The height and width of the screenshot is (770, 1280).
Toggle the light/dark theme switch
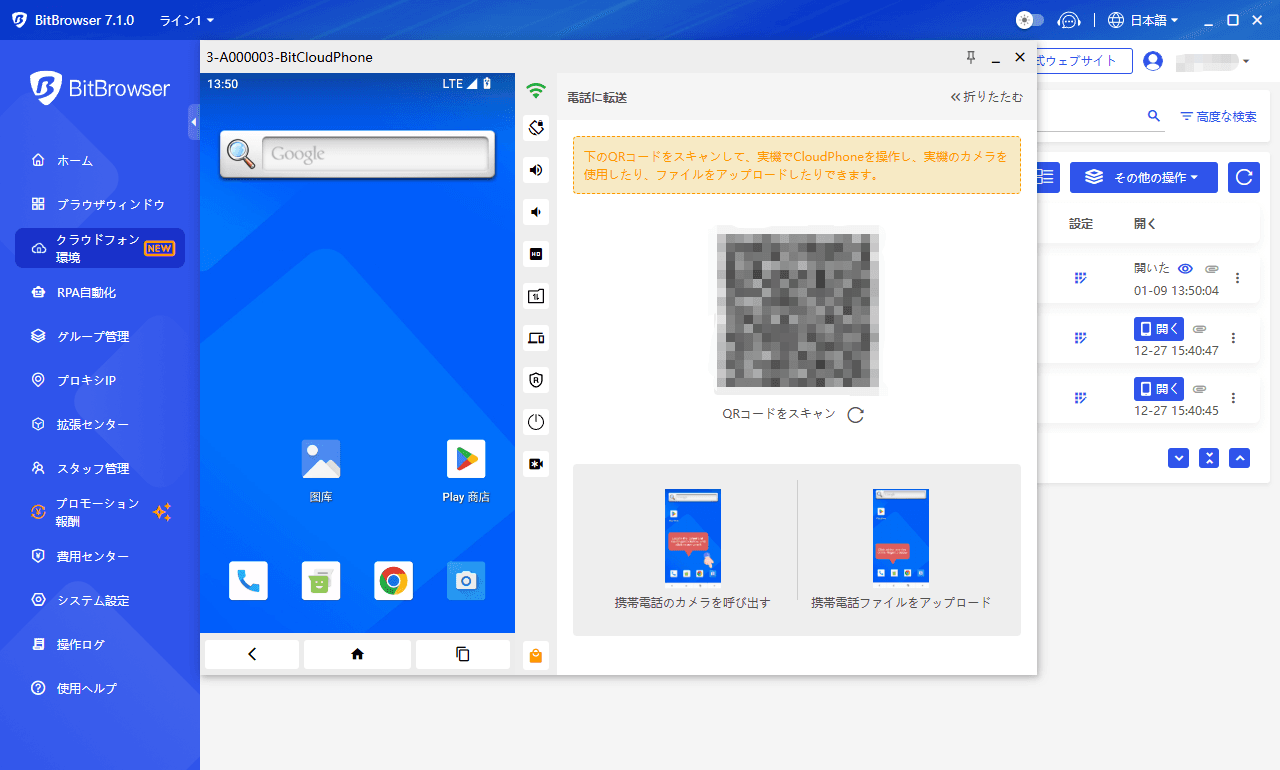coord(1029,20)
